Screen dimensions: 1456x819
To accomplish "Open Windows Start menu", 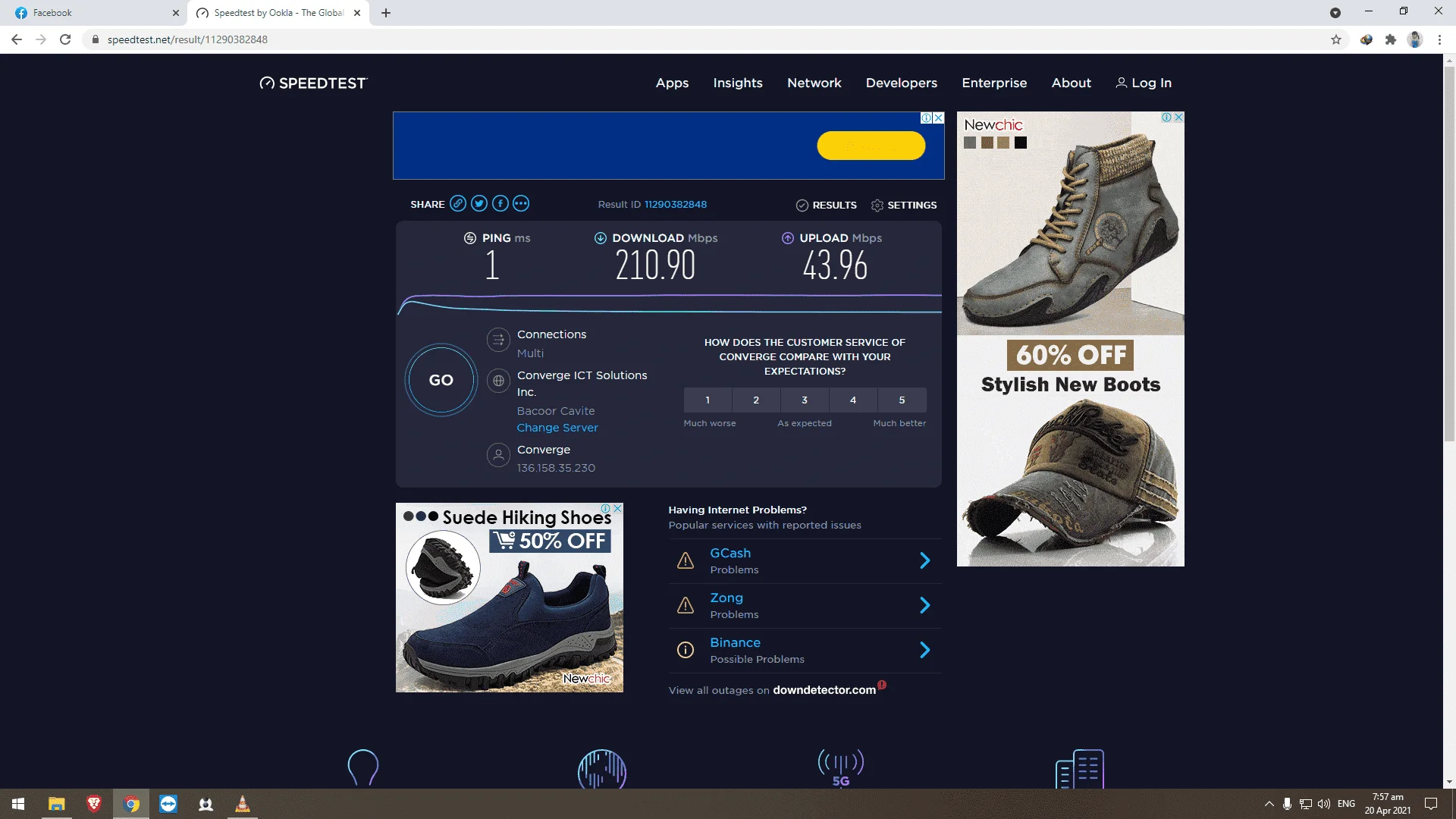I will pos(18,804).
